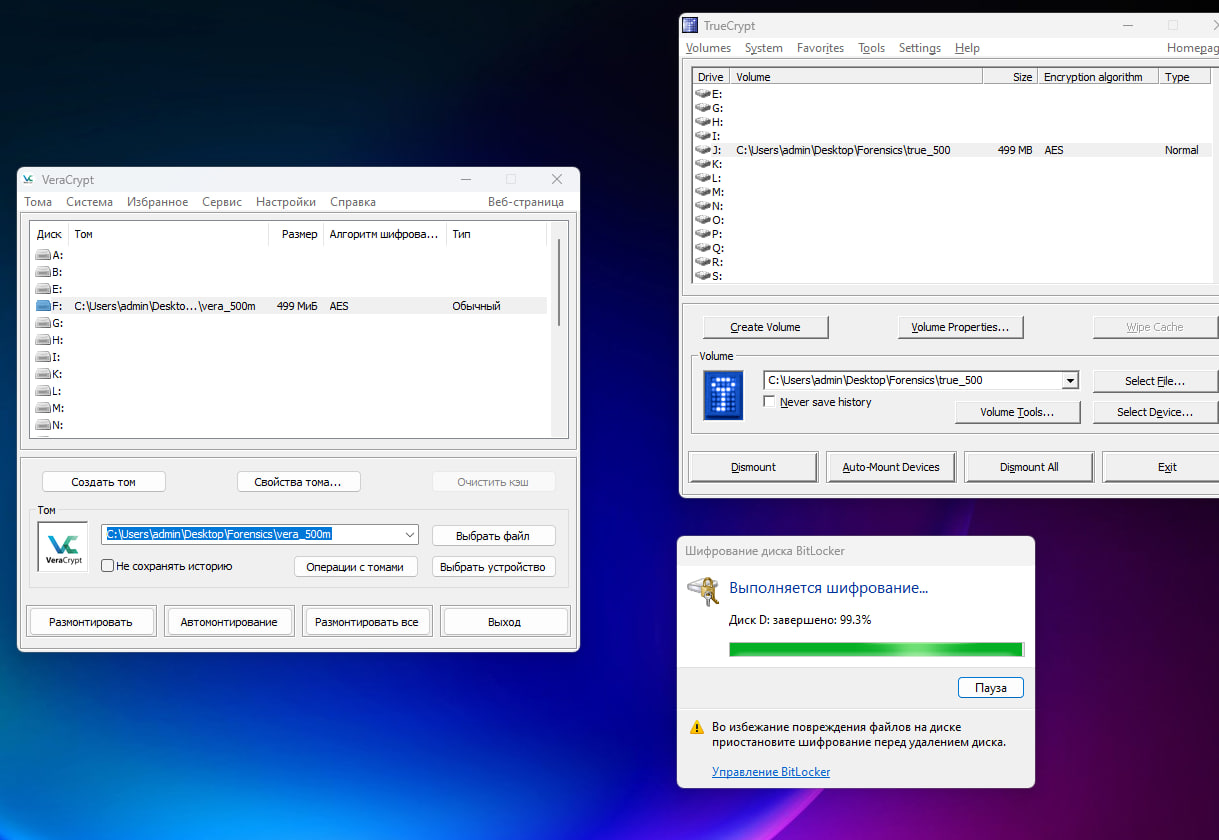Click TrueCrypt 'Select Device...' button
This screenshot has width=1219, height=840.
point(1155,412)
